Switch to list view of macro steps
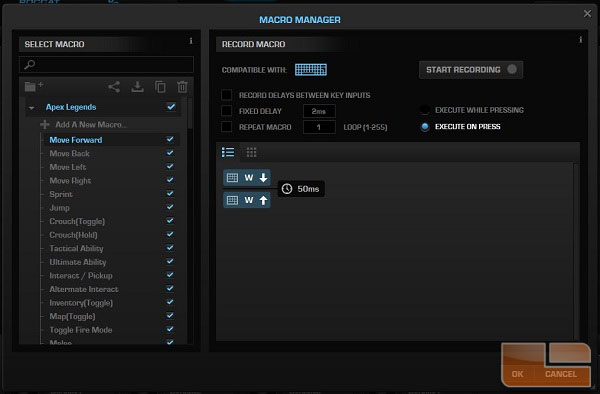 (228, 152)
